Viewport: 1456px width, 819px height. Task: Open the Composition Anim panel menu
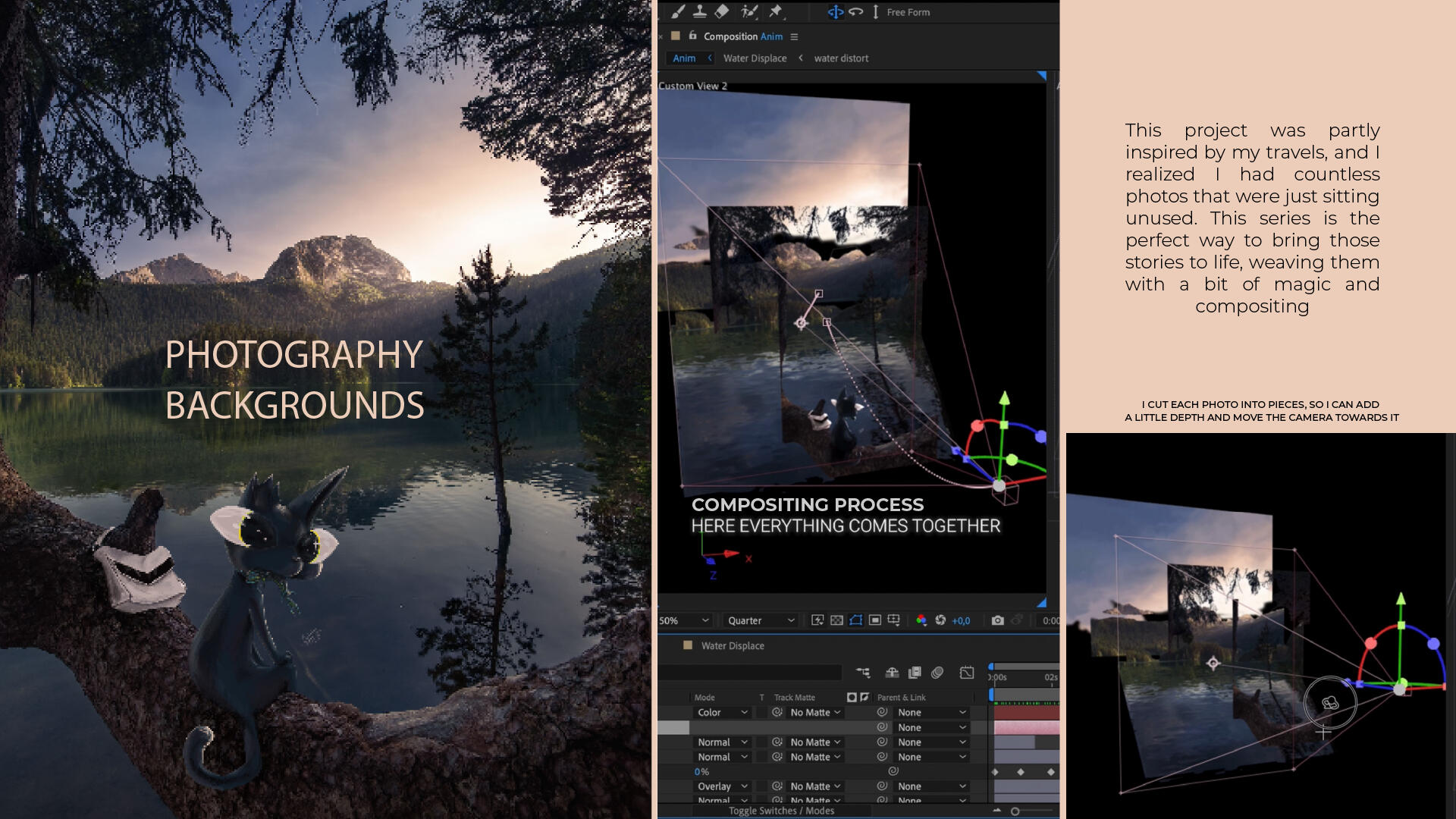pos(794,36)
